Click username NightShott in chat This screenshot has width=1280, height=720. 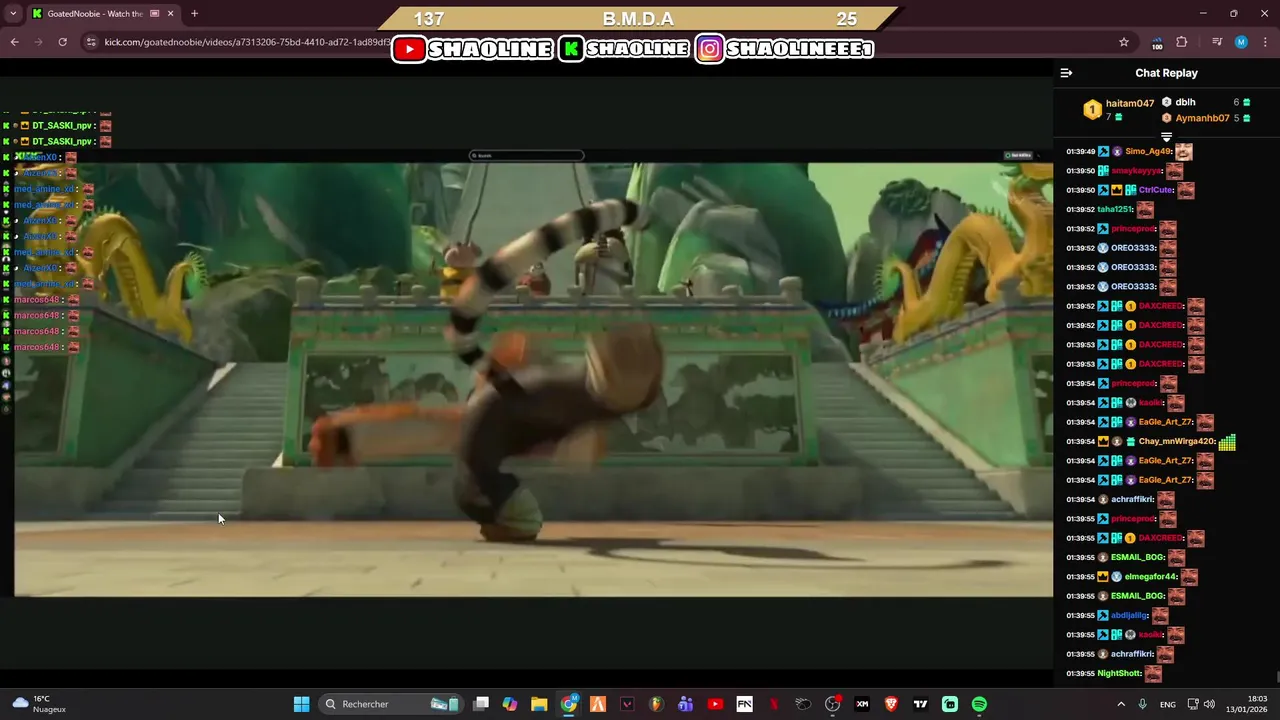[x=1119, y=674]
